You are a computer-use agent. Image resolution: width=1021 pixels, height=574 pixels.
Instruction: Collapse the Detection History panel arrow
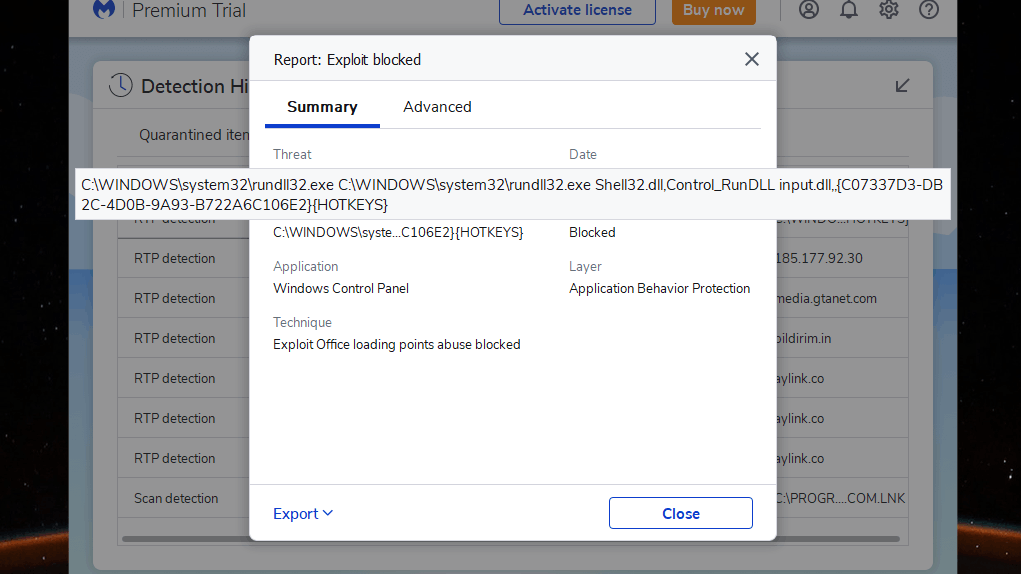902,85
